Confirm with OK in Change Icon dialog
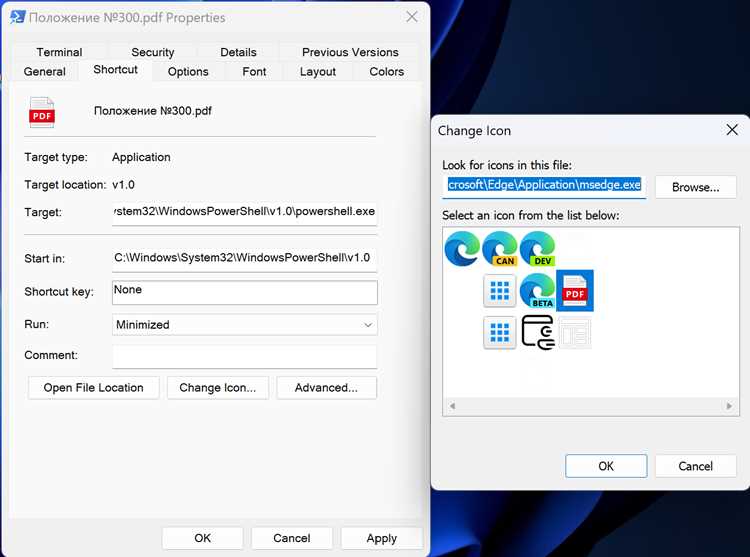 606,466
